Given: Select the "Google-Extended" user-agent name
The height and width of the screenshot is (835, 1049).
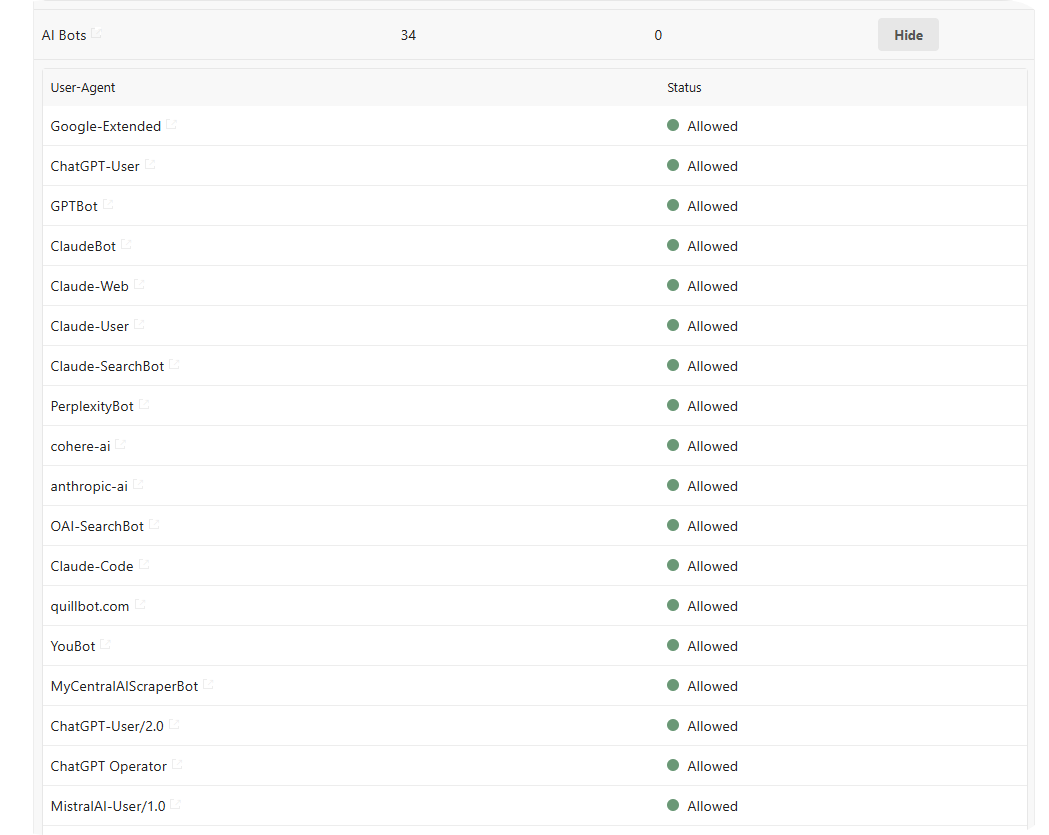Looking at the screenshot, I should pos(106,126).
